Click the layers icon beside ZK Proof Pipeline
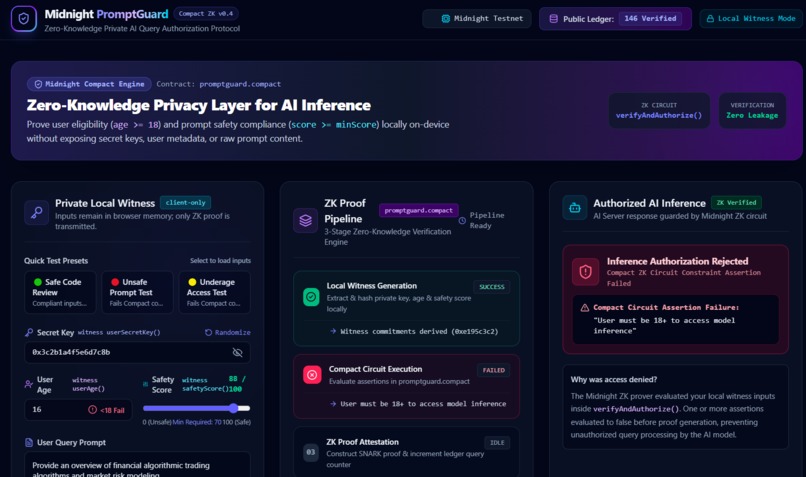The height and width of the screenshot is (477, 806). click(305, 221)
